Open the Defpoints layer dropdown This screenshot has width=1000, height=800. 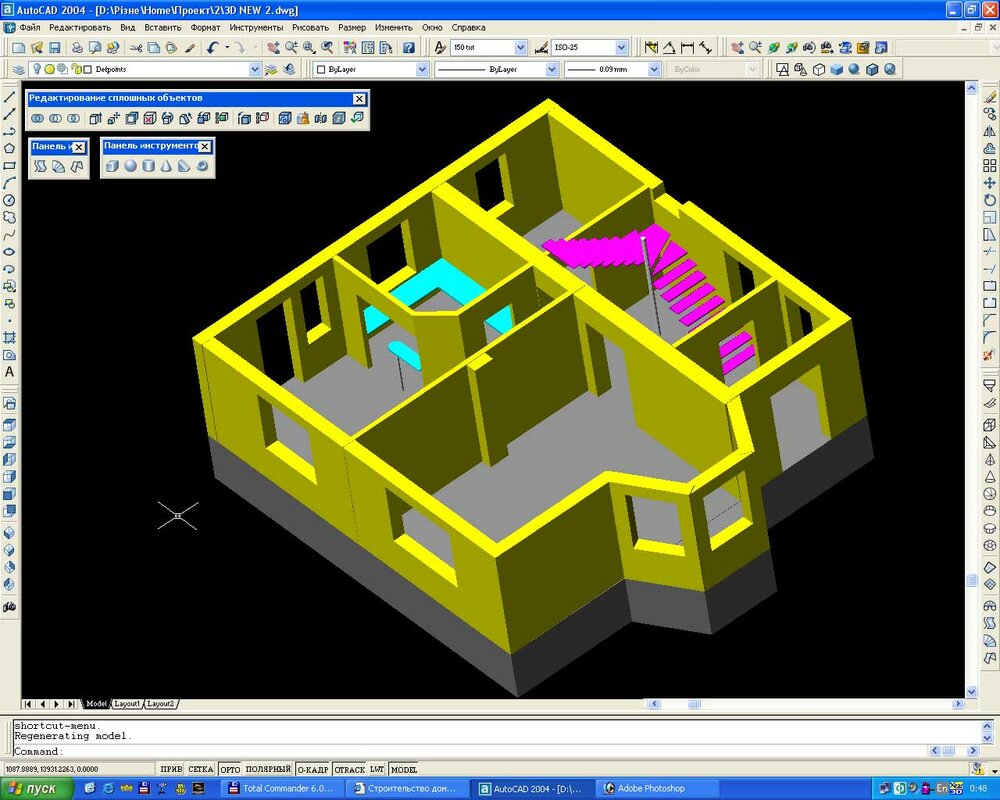pos(253,69)
